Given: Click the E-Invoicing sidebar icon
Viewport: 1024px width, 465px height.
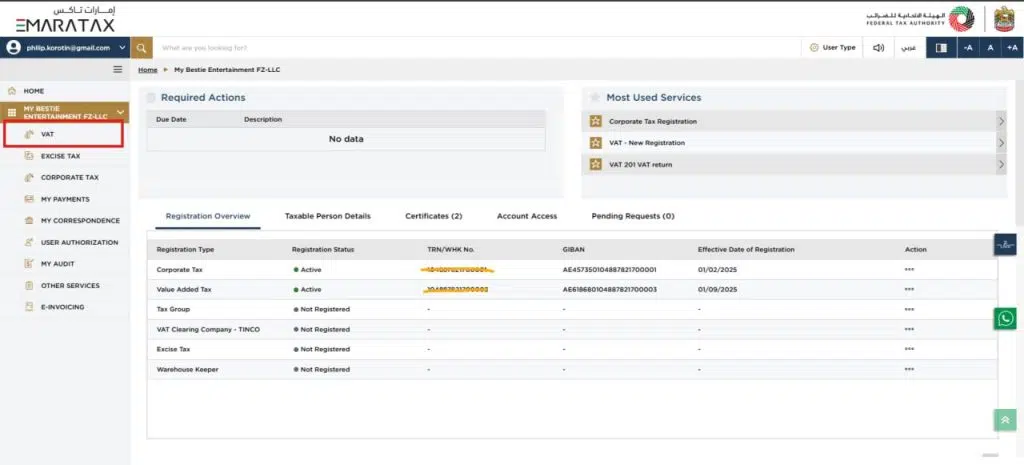Looking at the screenshot, I should (29, 307).
